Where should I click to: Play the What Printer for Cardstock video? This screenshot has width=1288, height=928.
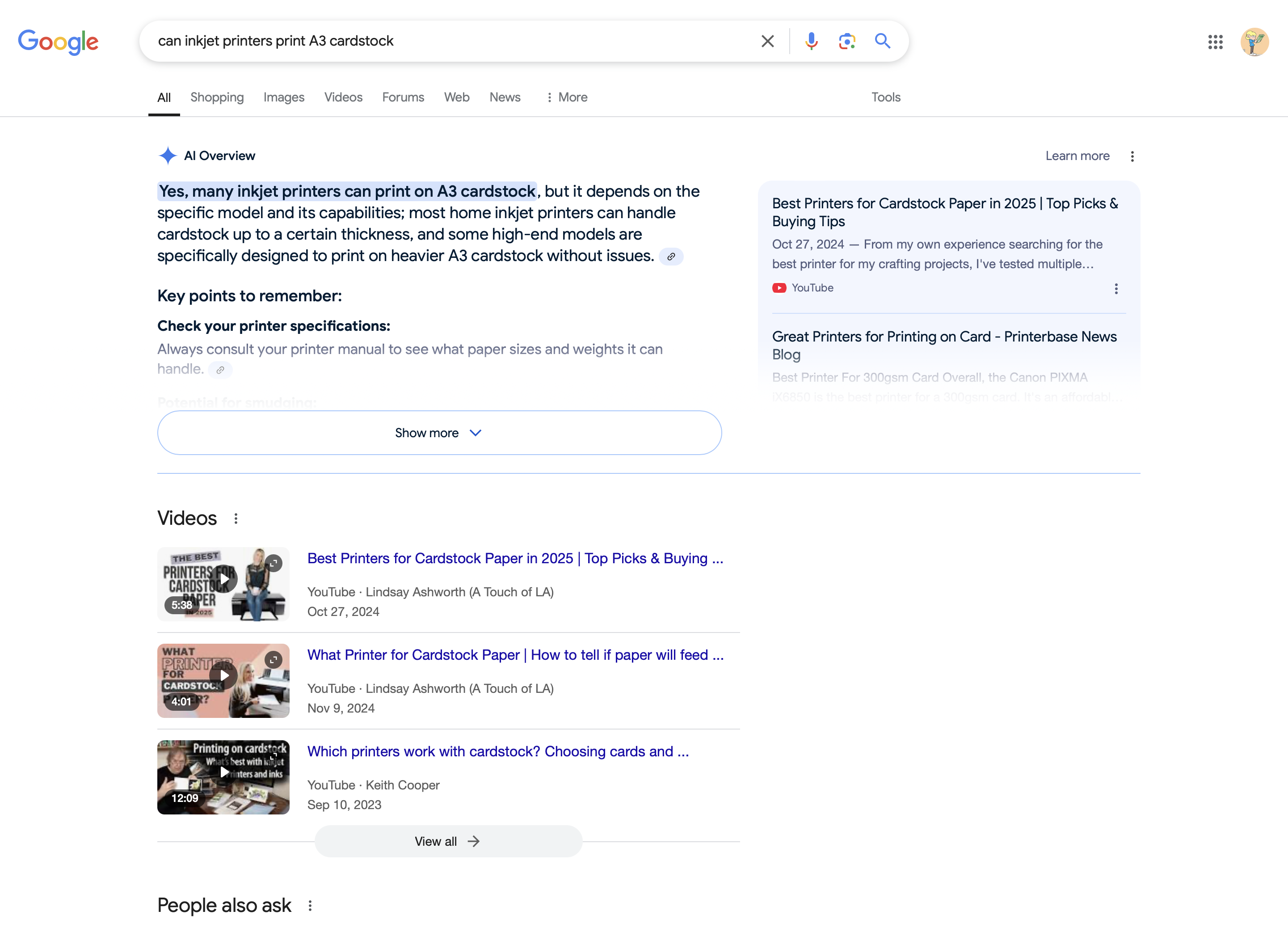click(224, 676)
